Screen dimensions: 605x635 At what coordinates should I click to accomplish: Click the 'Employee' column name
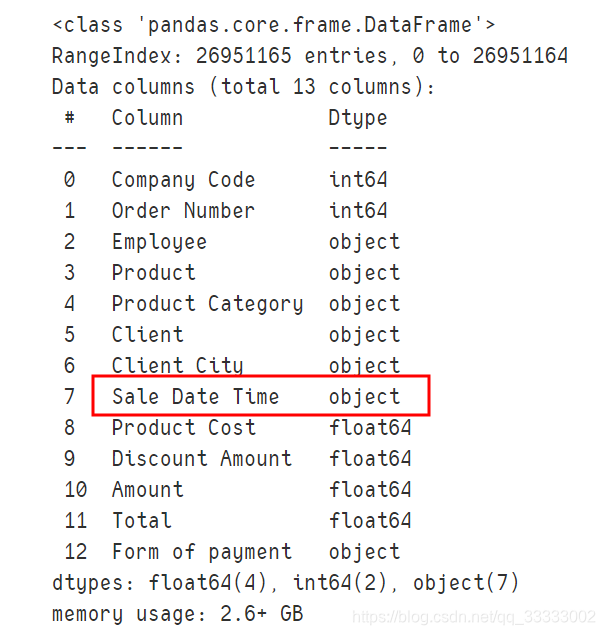[159, 242]
